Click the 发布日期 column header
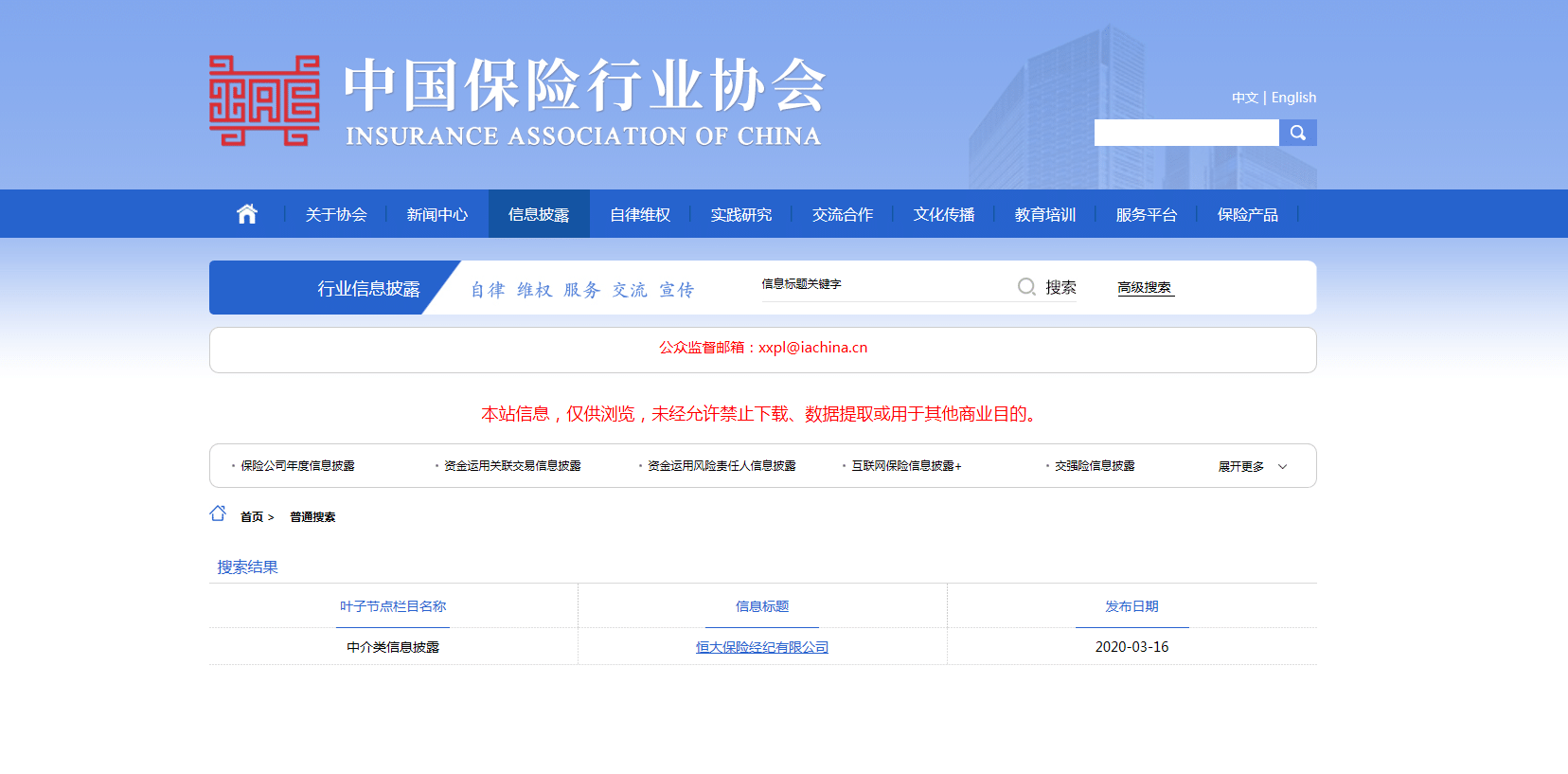This screenshot has width=1568, height=774. pos(1131,606)
